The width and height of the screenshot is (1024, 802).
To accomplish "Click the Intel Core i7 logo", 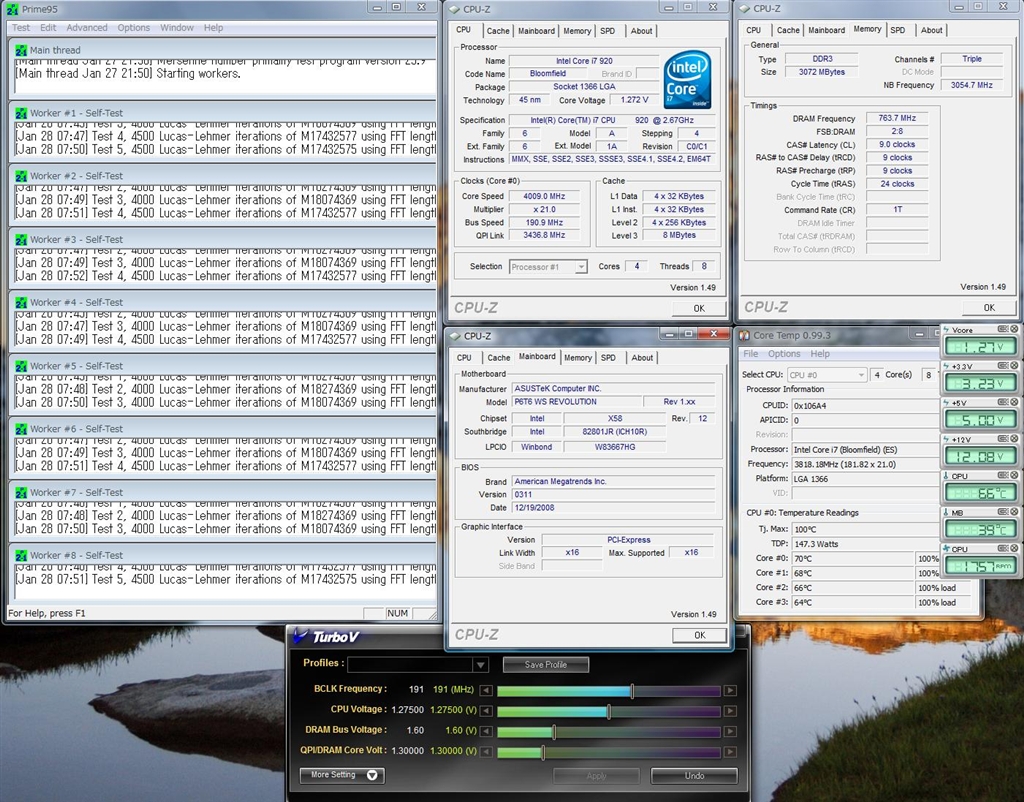I will point(687,80).
